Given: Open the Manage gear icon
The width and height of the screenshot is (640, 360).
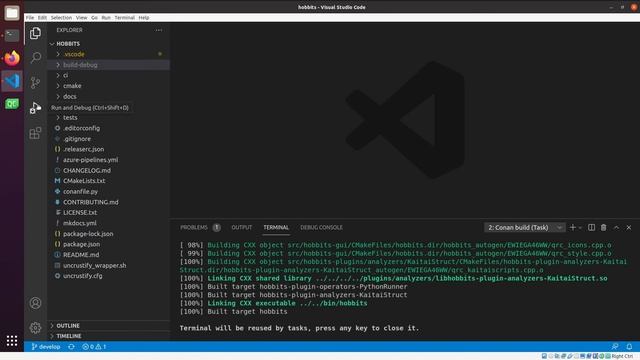Looking at the screenshot, I should point(36,327).
